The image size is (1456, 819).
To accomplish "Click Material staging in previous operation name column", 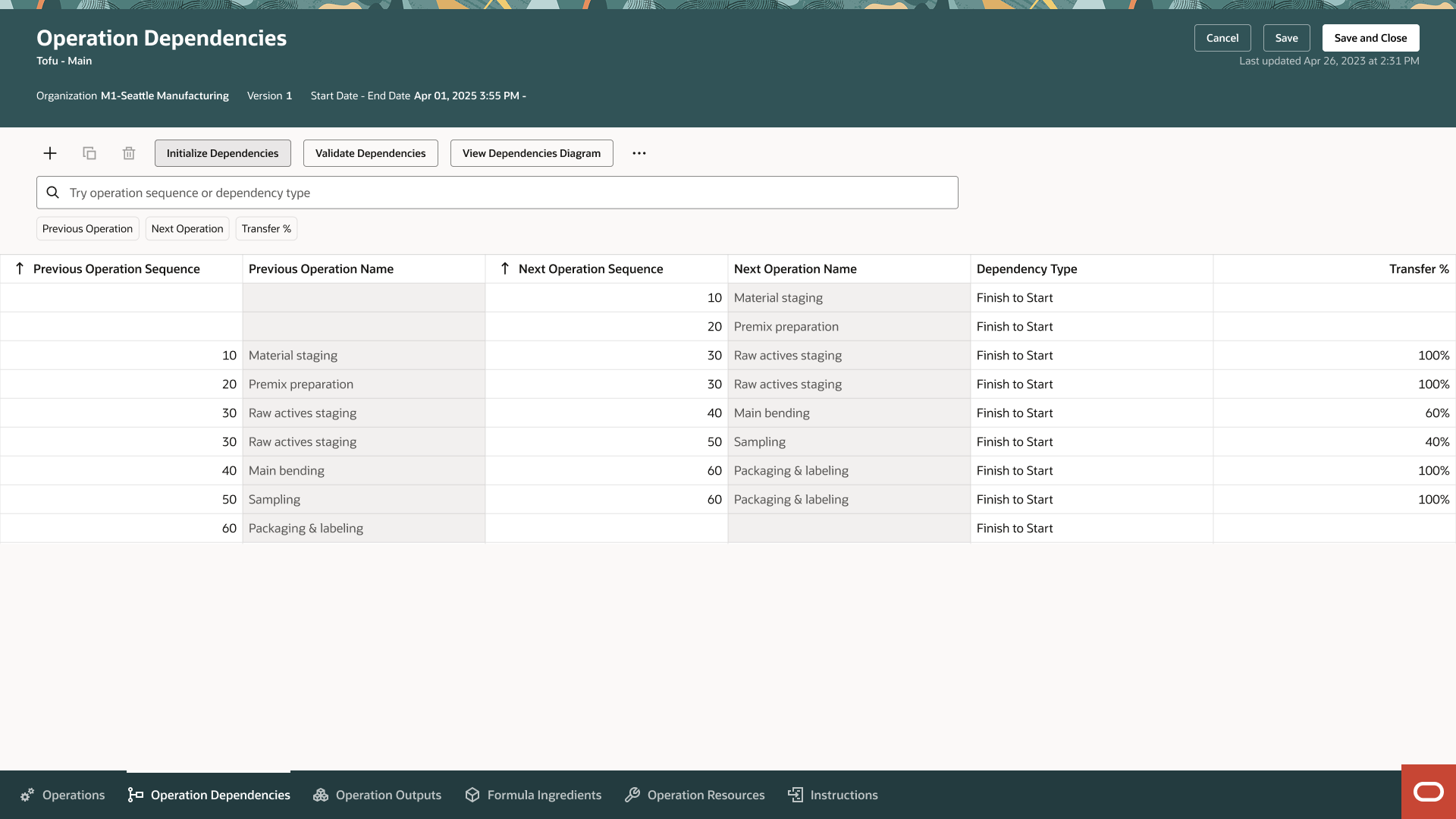I will (x=364, y=356).
